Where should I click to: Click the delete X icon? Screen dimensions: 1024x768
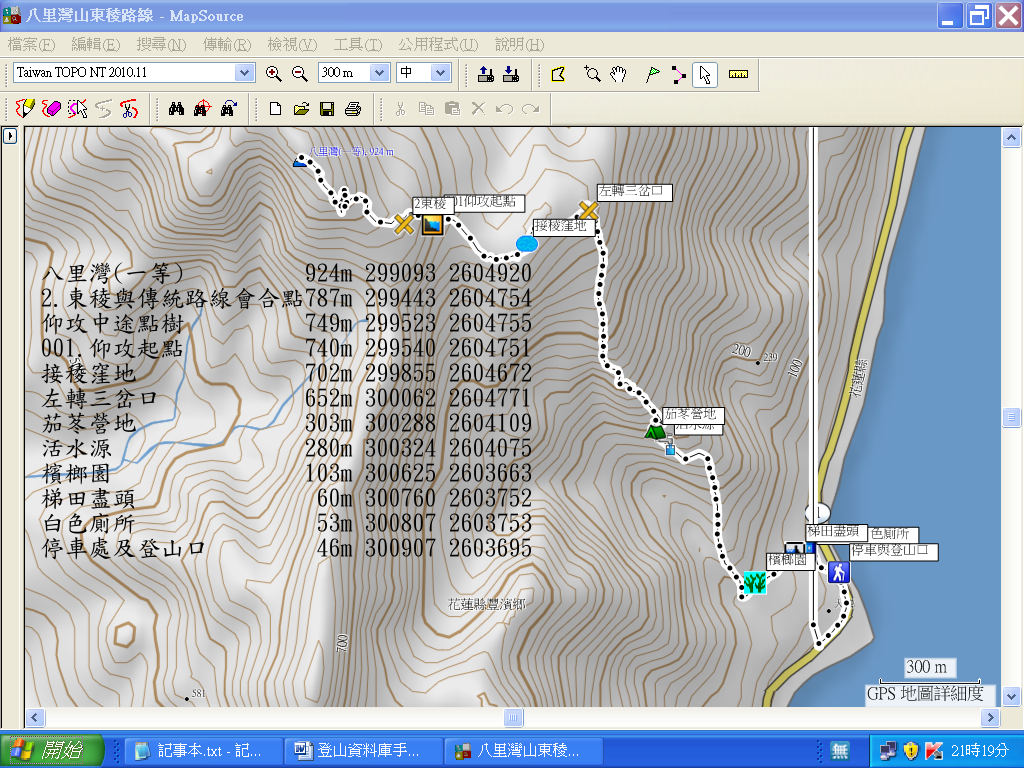pos(478,108)
